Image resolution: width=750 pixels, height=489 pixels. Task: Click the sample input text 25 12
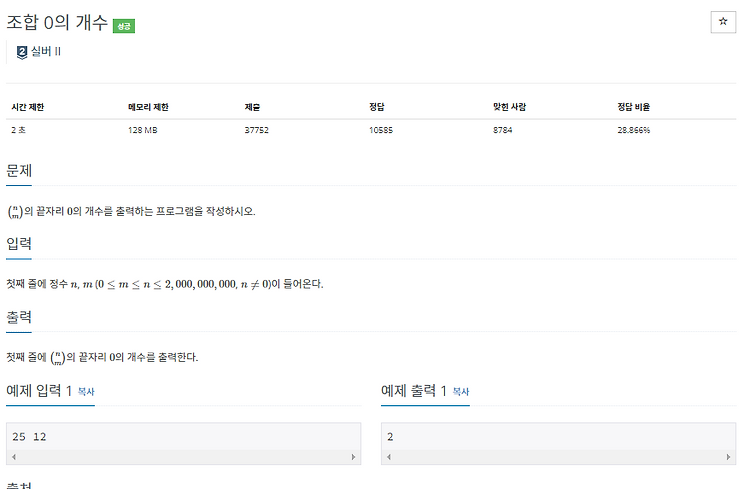click(x=29, y=436)
